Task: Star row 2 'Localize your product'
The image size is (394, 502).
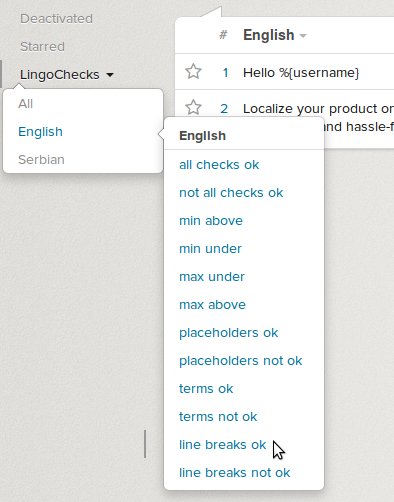Action: click(x=193, y=108)
